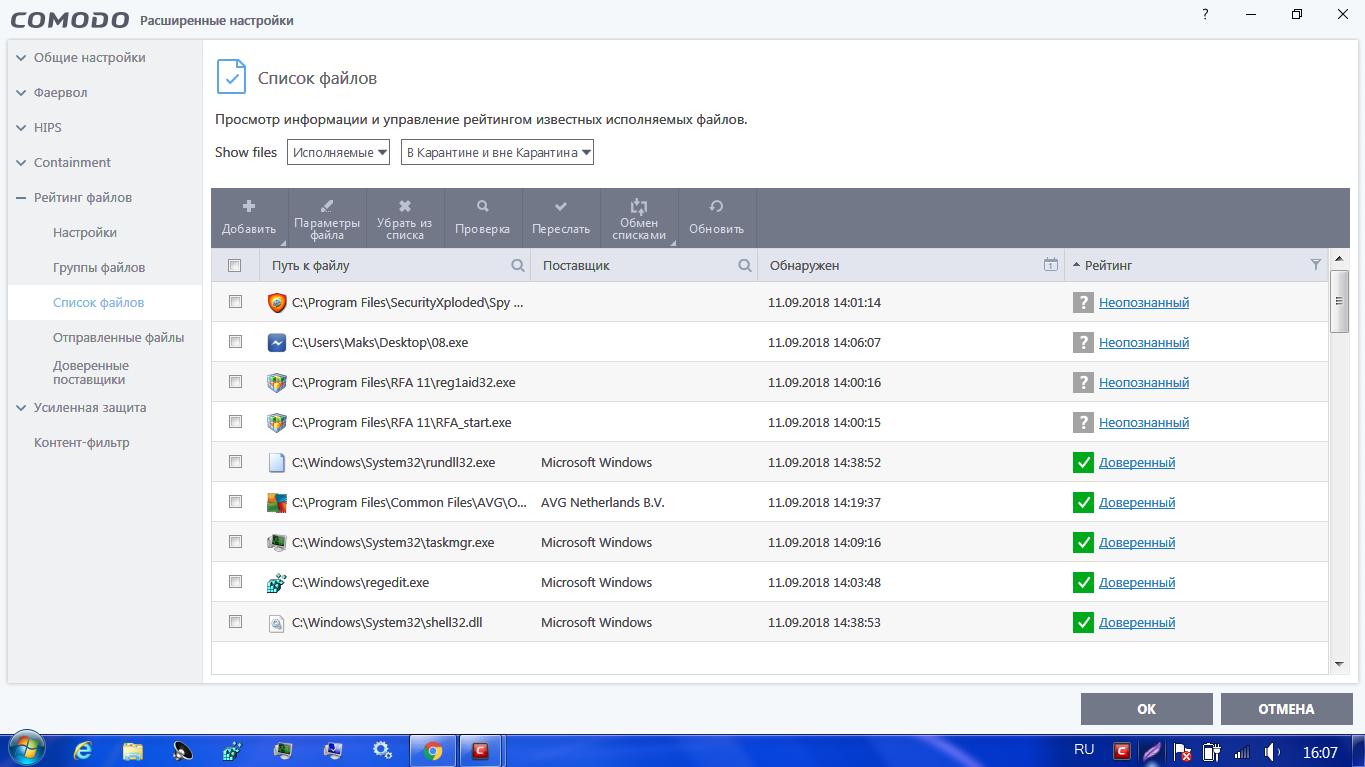Open Параметры файла toolbar icon
This screenshot has width=1365, height=767.
point(327,206)
